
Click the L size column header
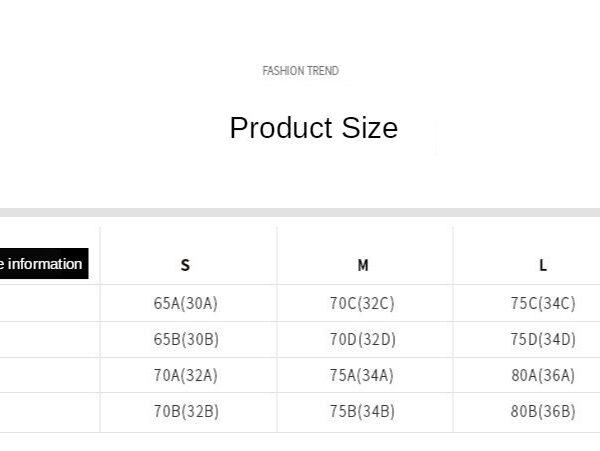(543, 265)
